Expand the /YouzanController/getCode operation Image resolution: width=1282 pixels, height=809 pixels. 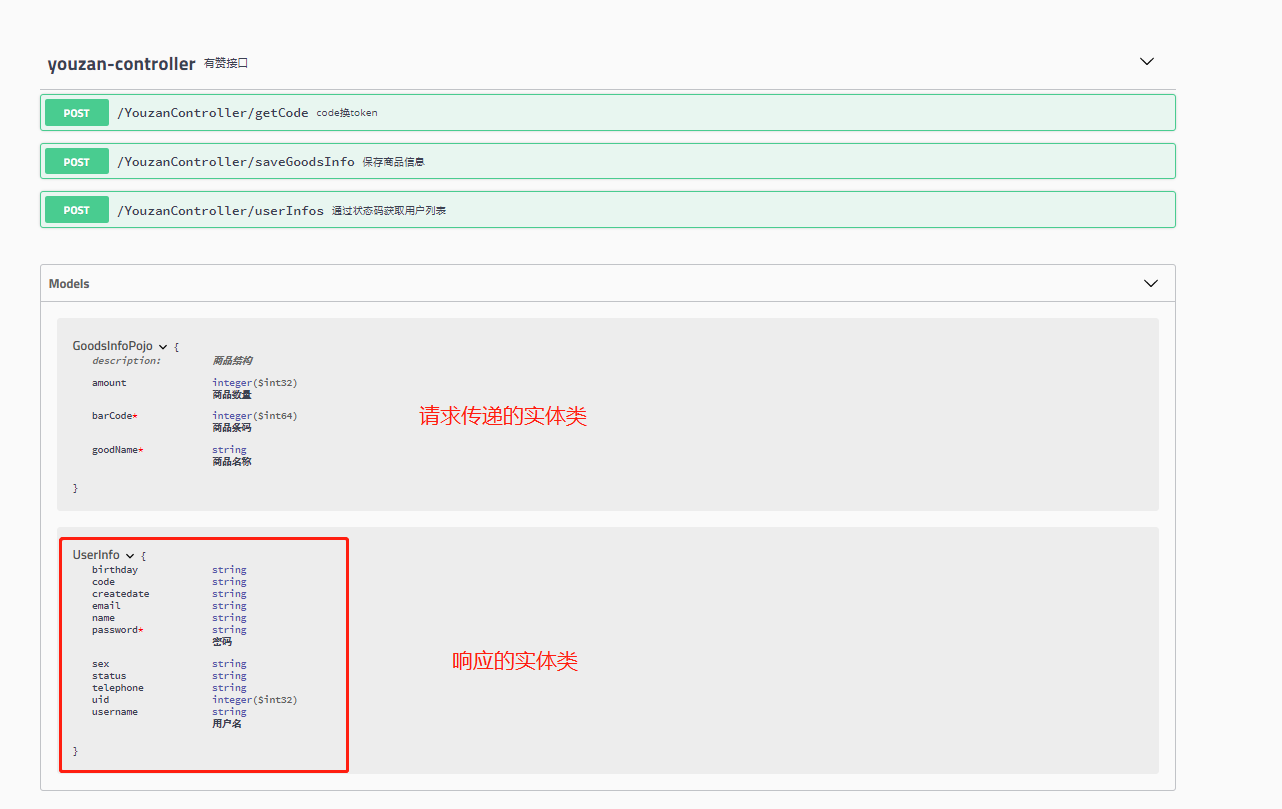point(608,113)
